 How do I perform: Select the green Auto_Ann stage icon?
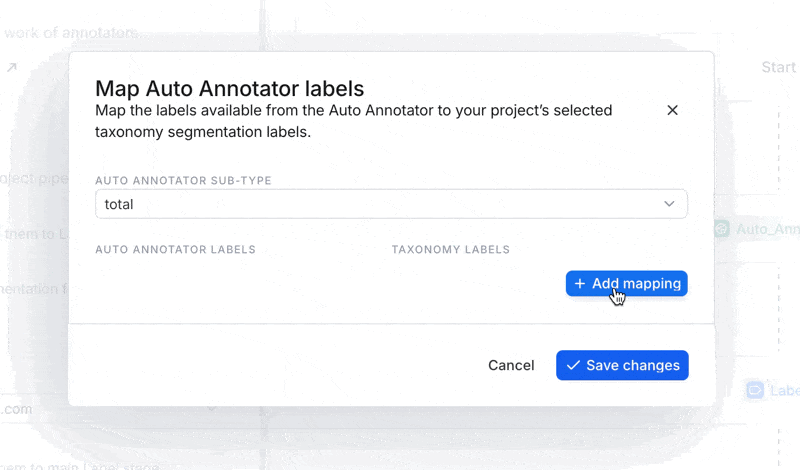click(x=721, y=229)
